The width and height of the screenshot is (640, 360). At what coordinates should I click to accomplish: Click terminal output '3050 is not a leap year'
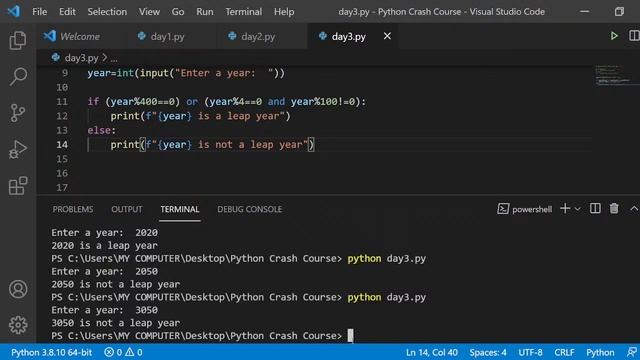coord(116,323)
